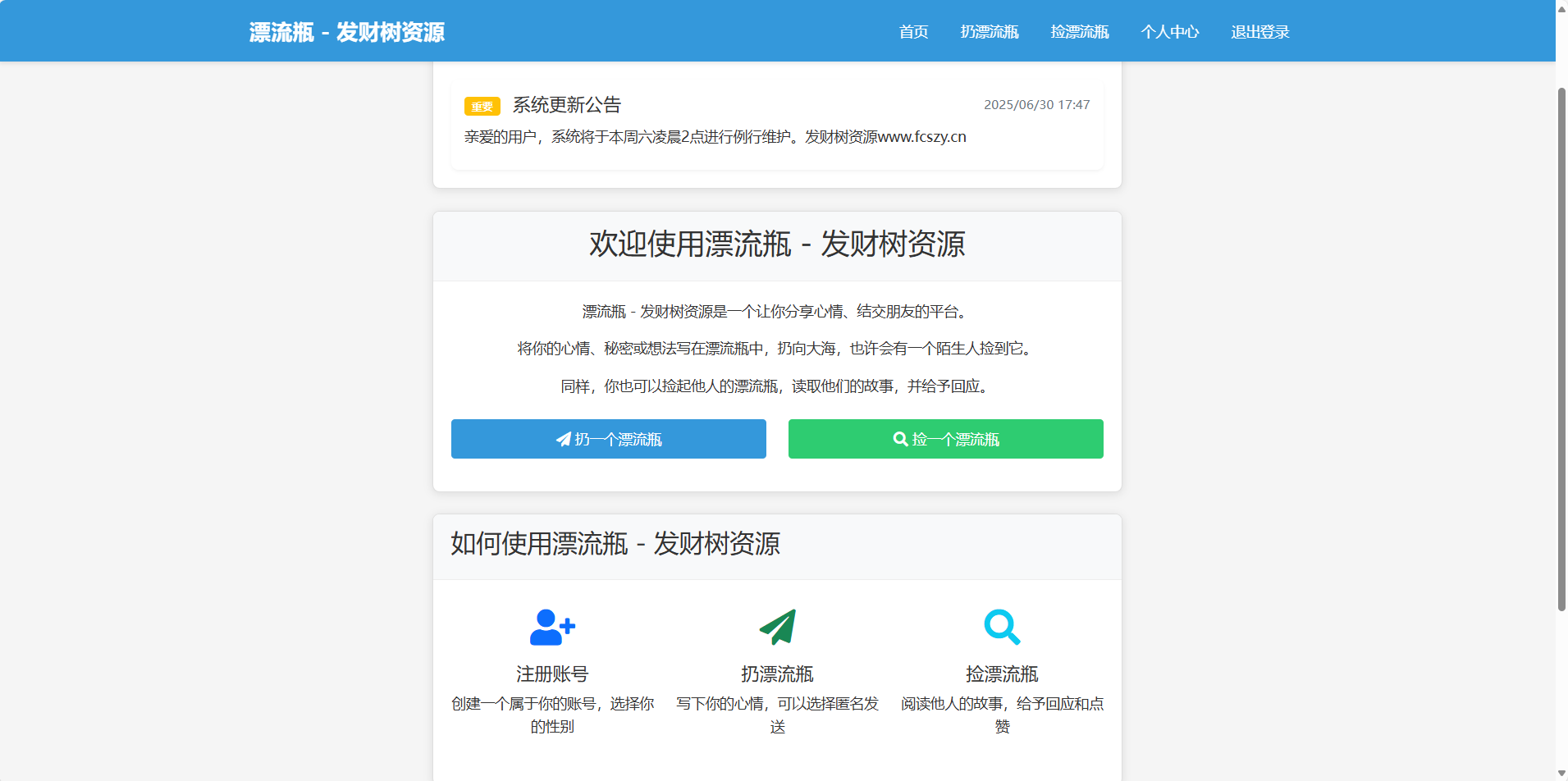Open the 首页 nav item
Viewport: 1568px width, 781px height.
913,32
